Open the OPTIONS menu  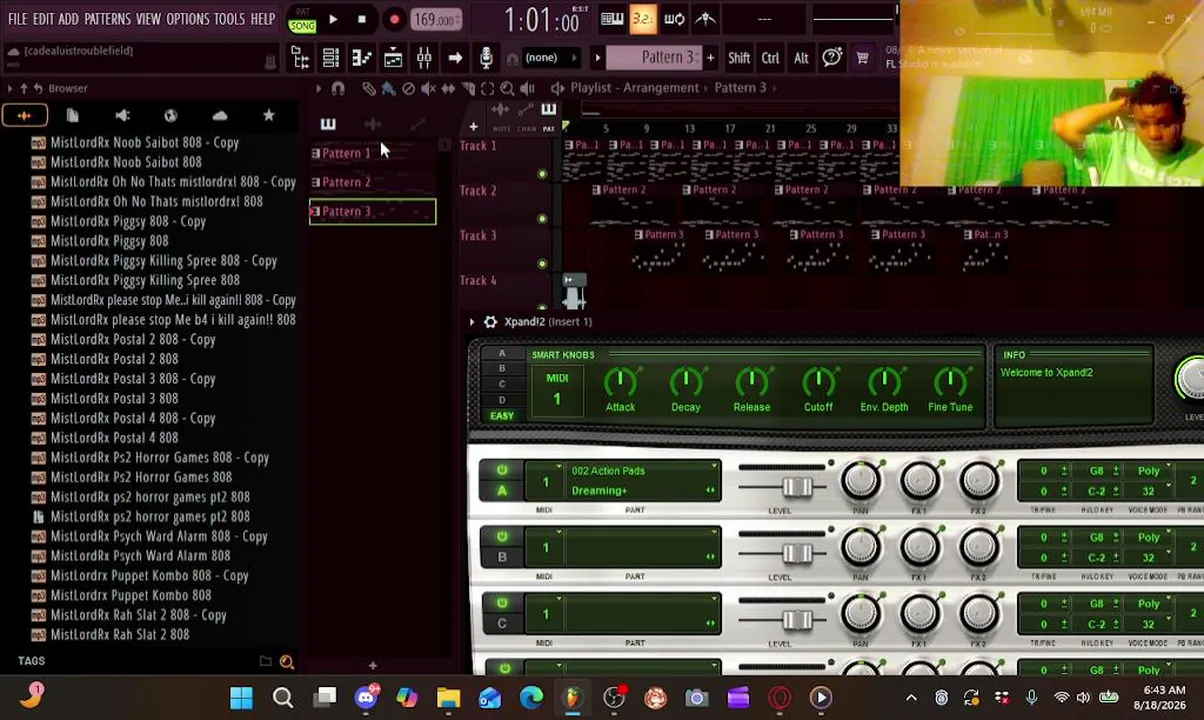pyautogui.click(x=188, y=19)
